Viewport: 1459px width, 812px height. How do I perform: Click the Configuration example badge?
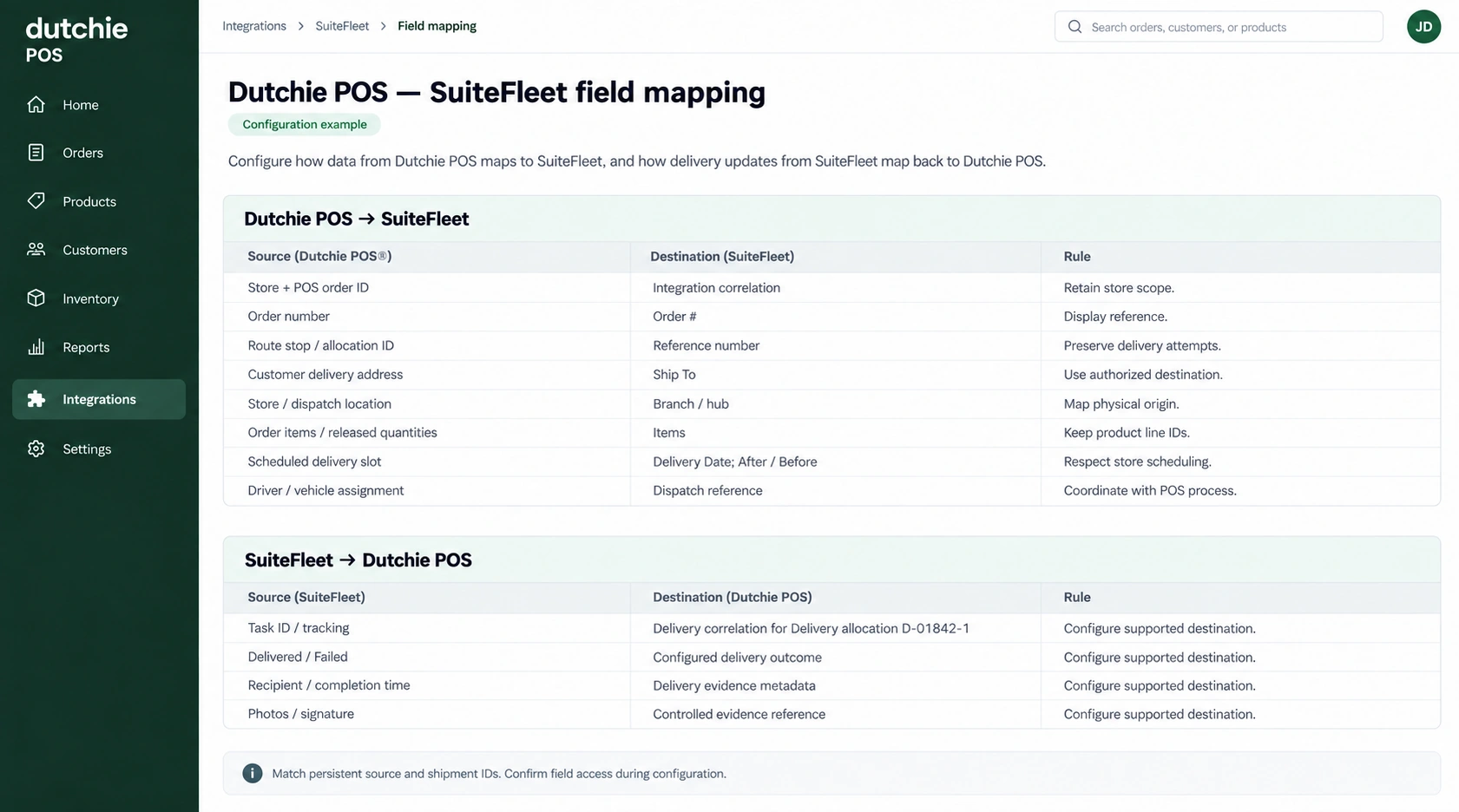[x=305, y=124]
